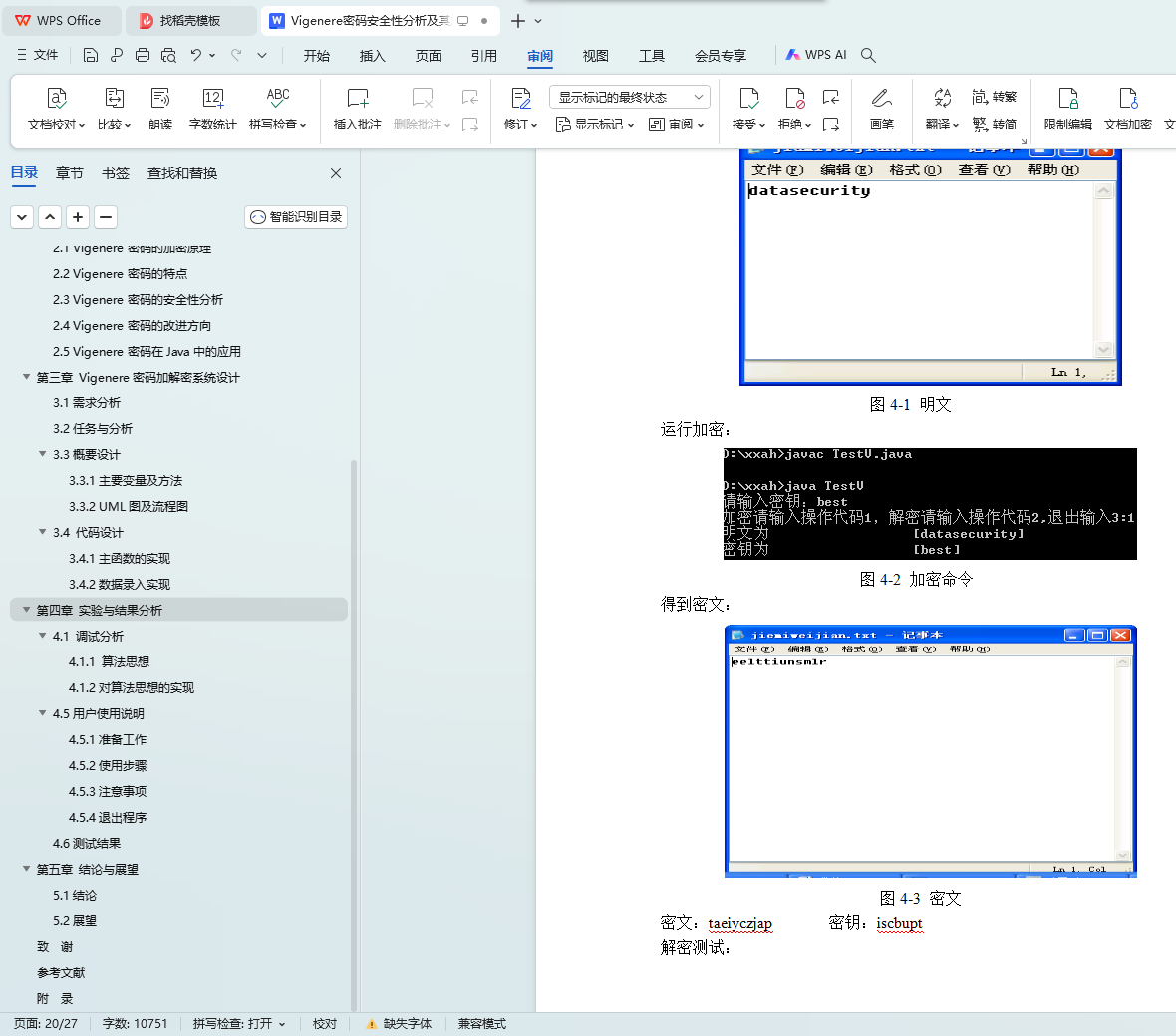Switch to the 页面 ribbon tab

429,56
